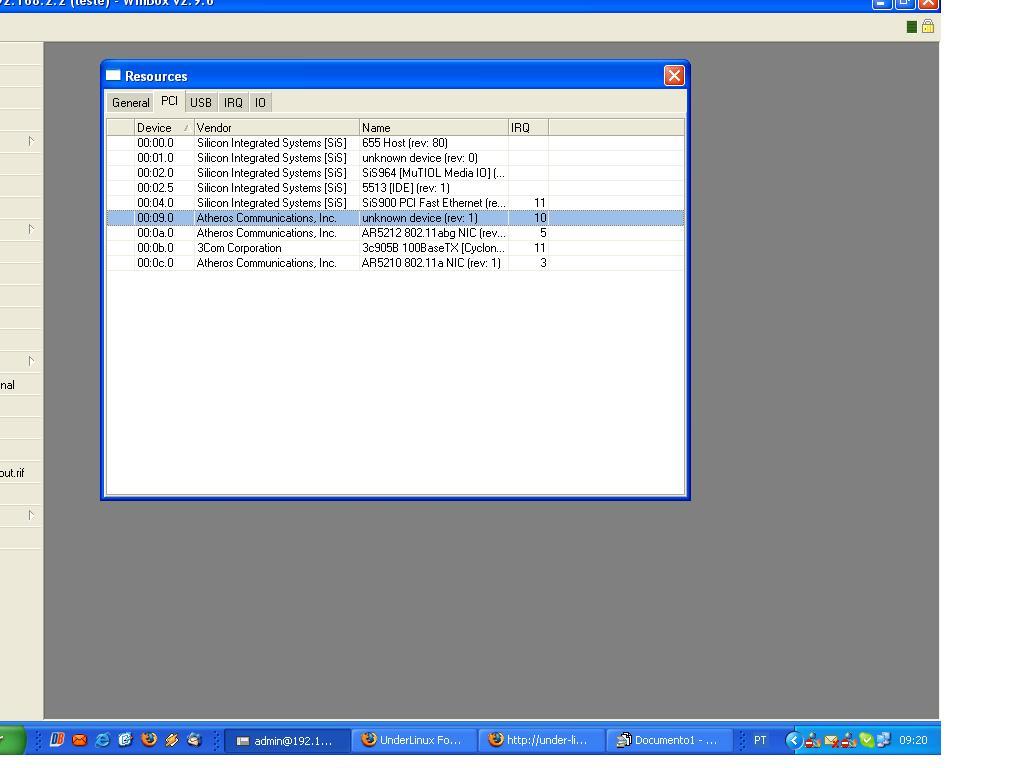The width and height of the screenshot is (1024, 768).
Task: Click the network computers tray icon
Action: click(x=884, y=740)
